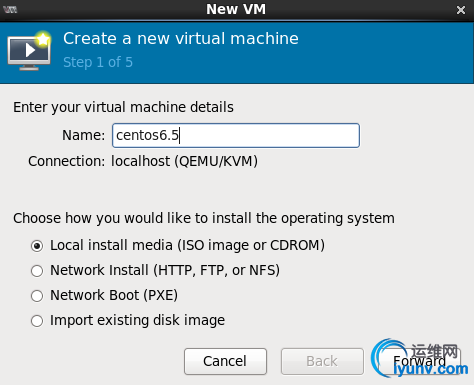Click the 'Choose how you would like to install' text
474x385 pixels.
pyautogui.click(x=204, y=218)
